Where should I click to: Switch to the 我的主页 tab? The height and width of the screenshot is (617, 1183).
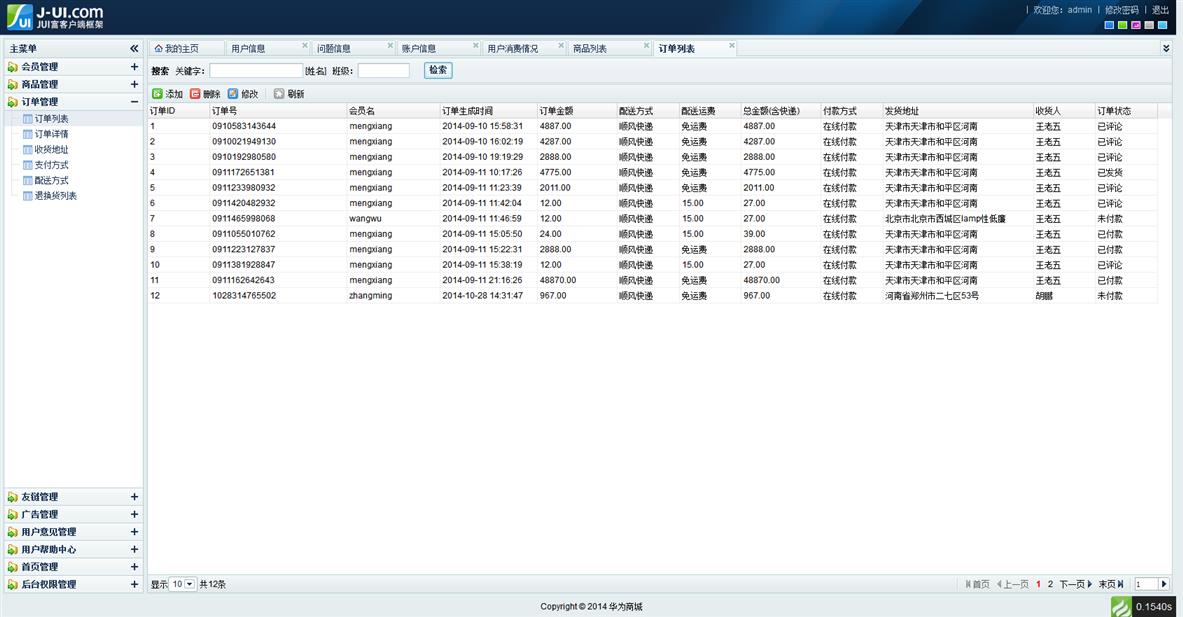[x=182, y=48]
